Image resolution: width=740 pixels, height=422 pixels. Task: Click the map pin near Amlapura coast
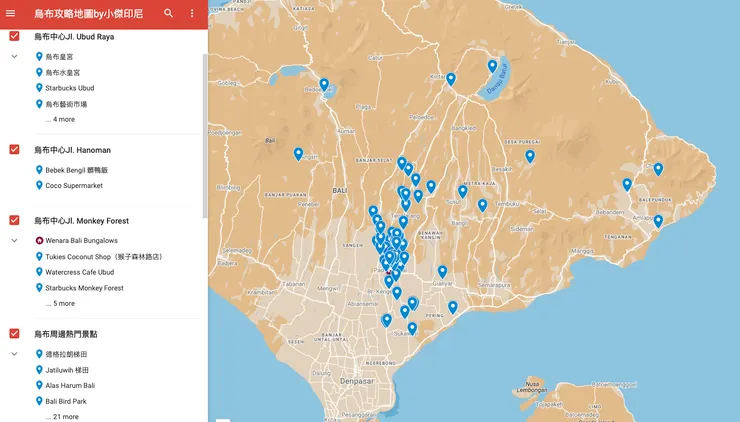[658, 220]
